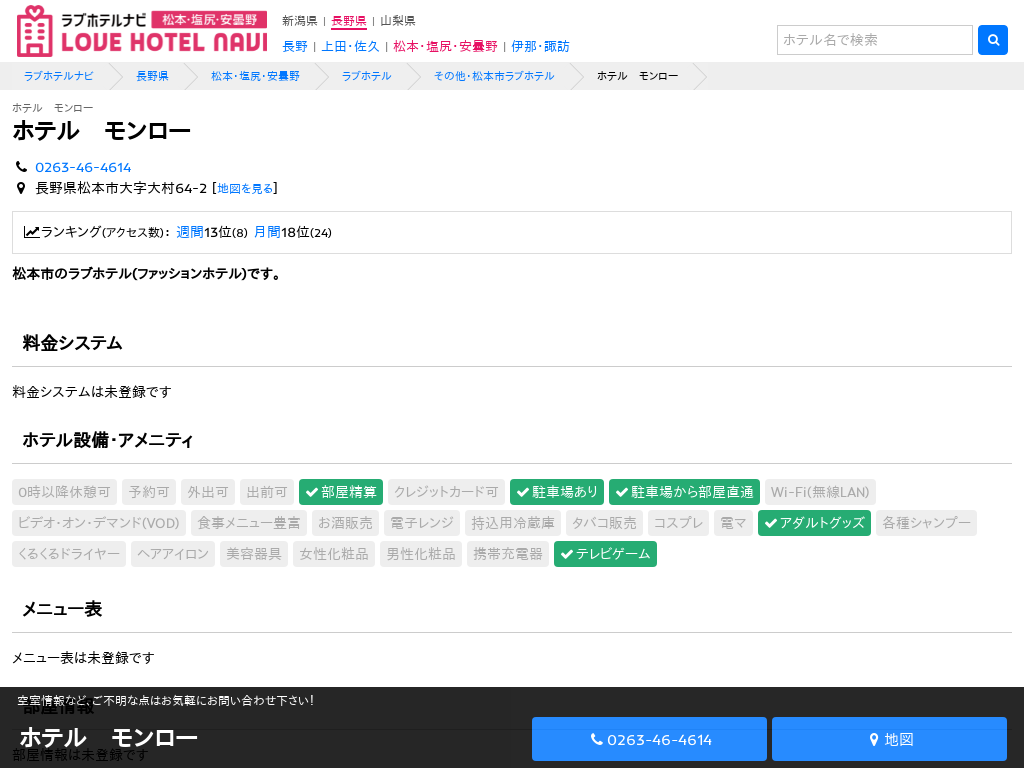Click the checked 部屋精算 amenity tag
Image resolution: width=1024 pixels, height=768 pixels.
341,492
